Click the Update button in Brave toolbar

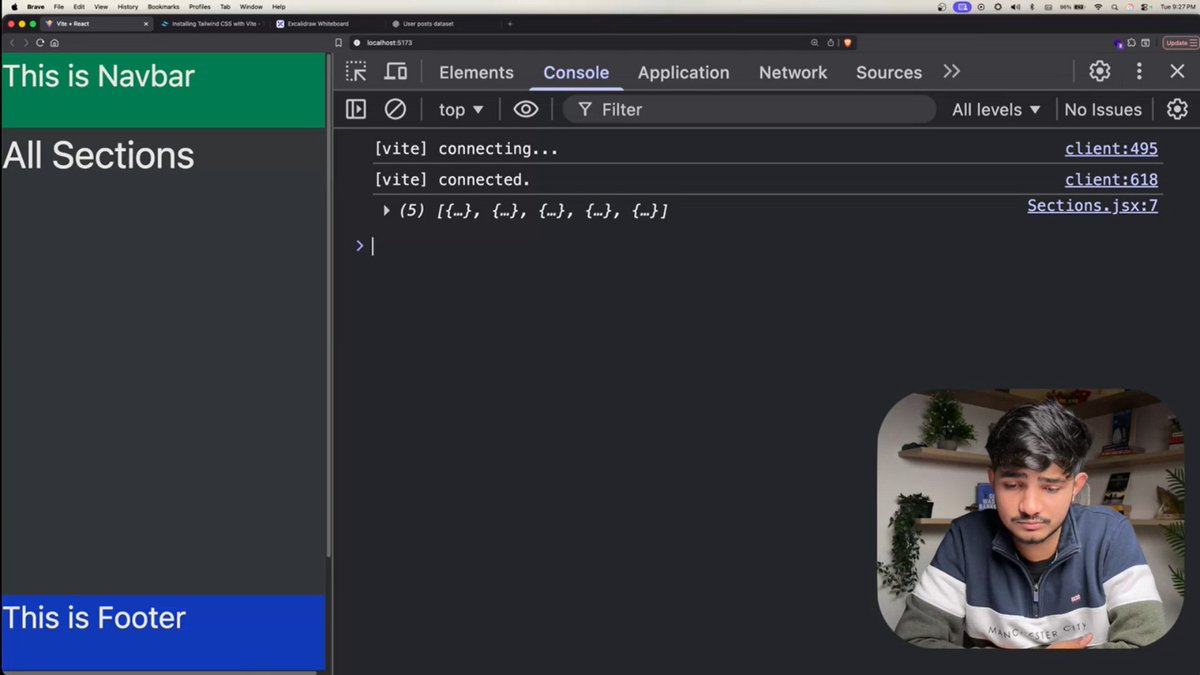click(1180, 43)
